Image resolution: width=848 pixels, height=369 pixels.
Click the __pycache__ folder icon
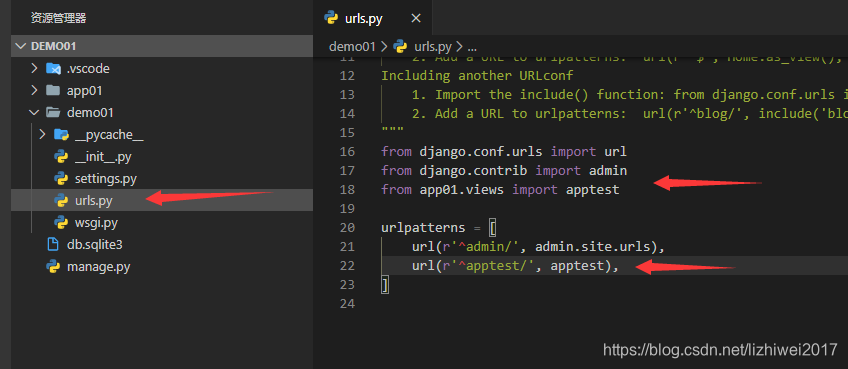point(61,135)
